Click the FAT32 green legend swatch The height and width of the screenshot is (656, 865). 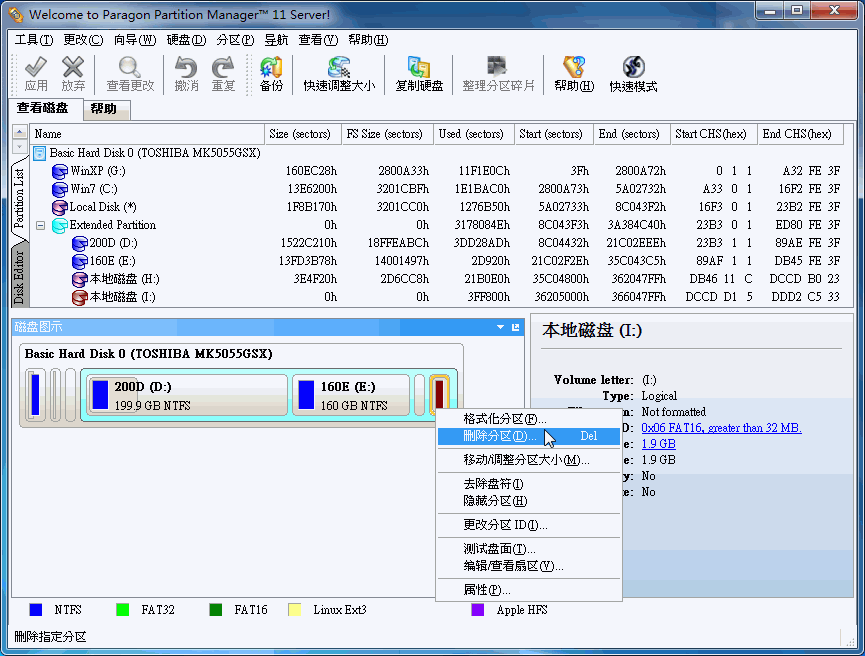pos(122,610)
